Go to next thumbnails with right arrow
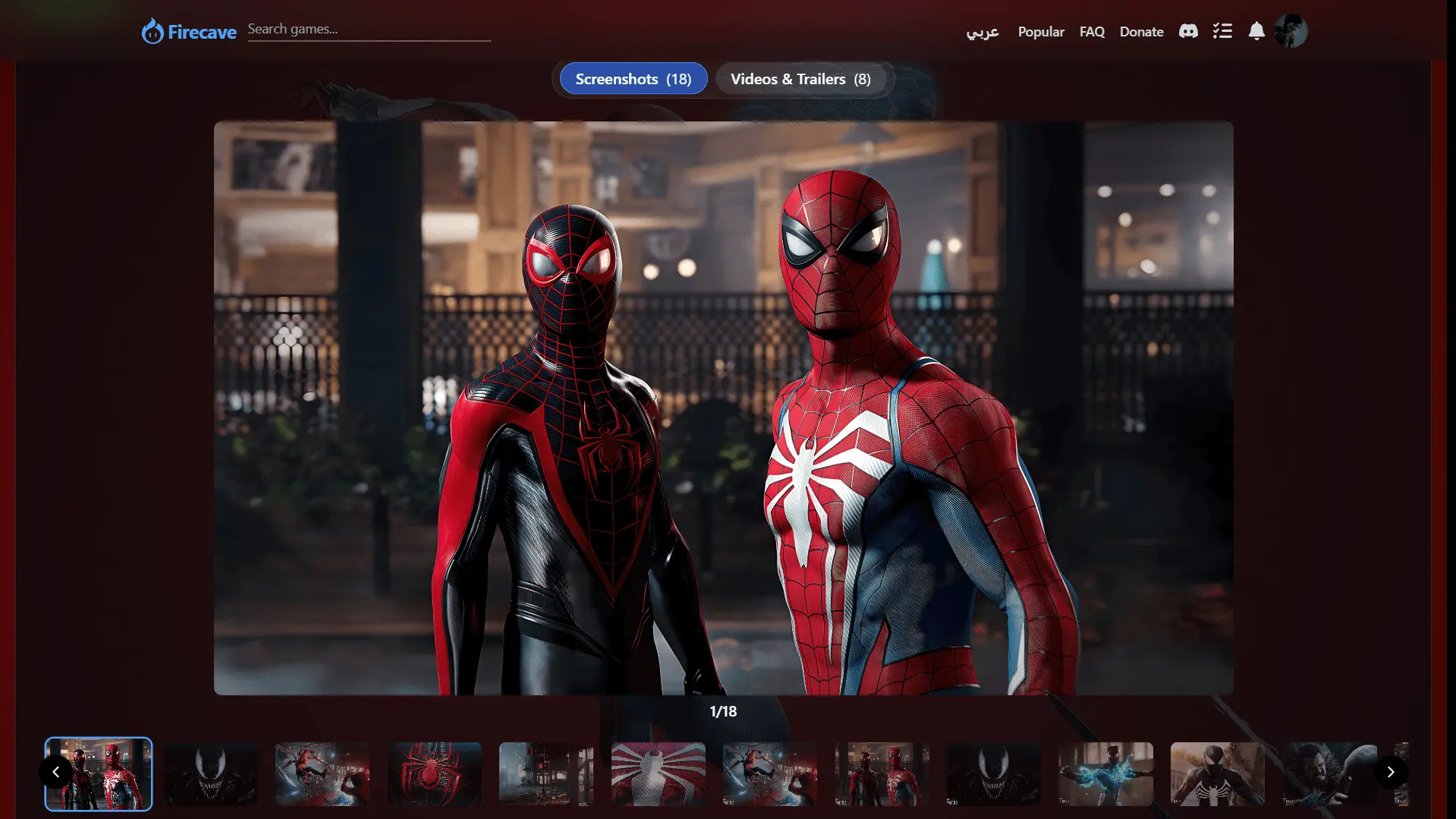This screenshot has height=819, width=1456. point(1391,772)
